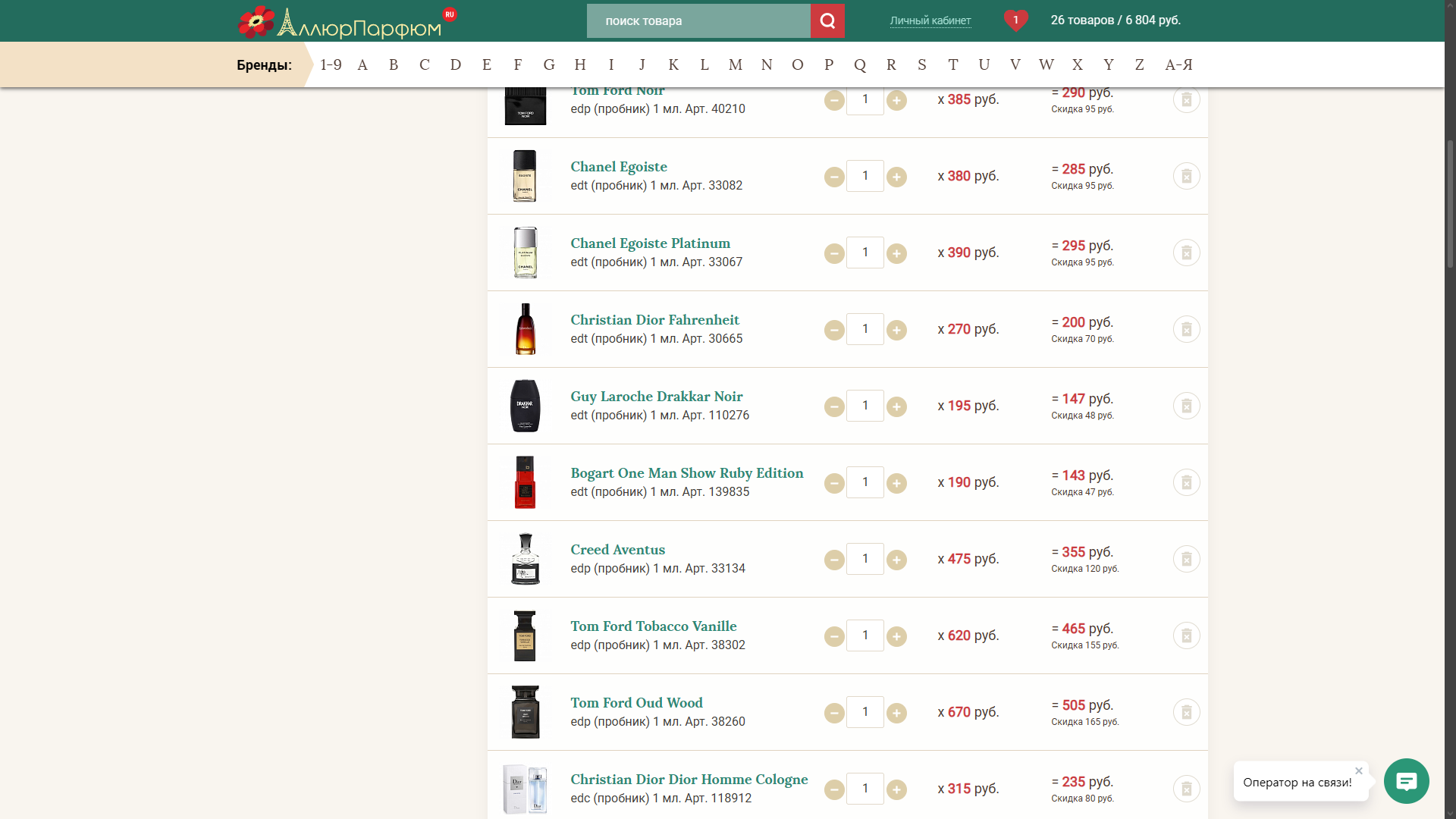Open Bogart One Man Show Ruby Edition
The width and height of the screenshot is (1456, 819).
pos(686,473)
